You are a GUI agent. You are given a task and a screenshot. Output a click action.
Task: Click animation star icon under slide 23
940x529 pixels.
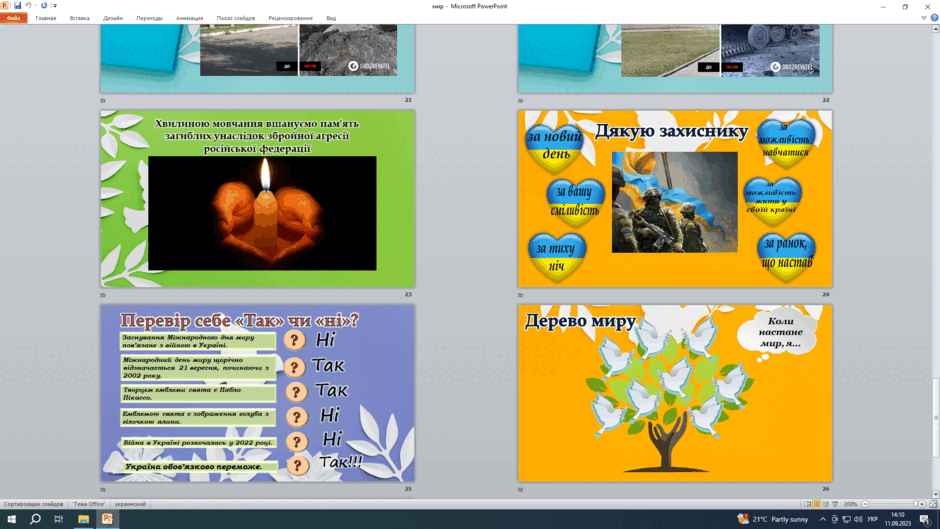pos(103,294)
